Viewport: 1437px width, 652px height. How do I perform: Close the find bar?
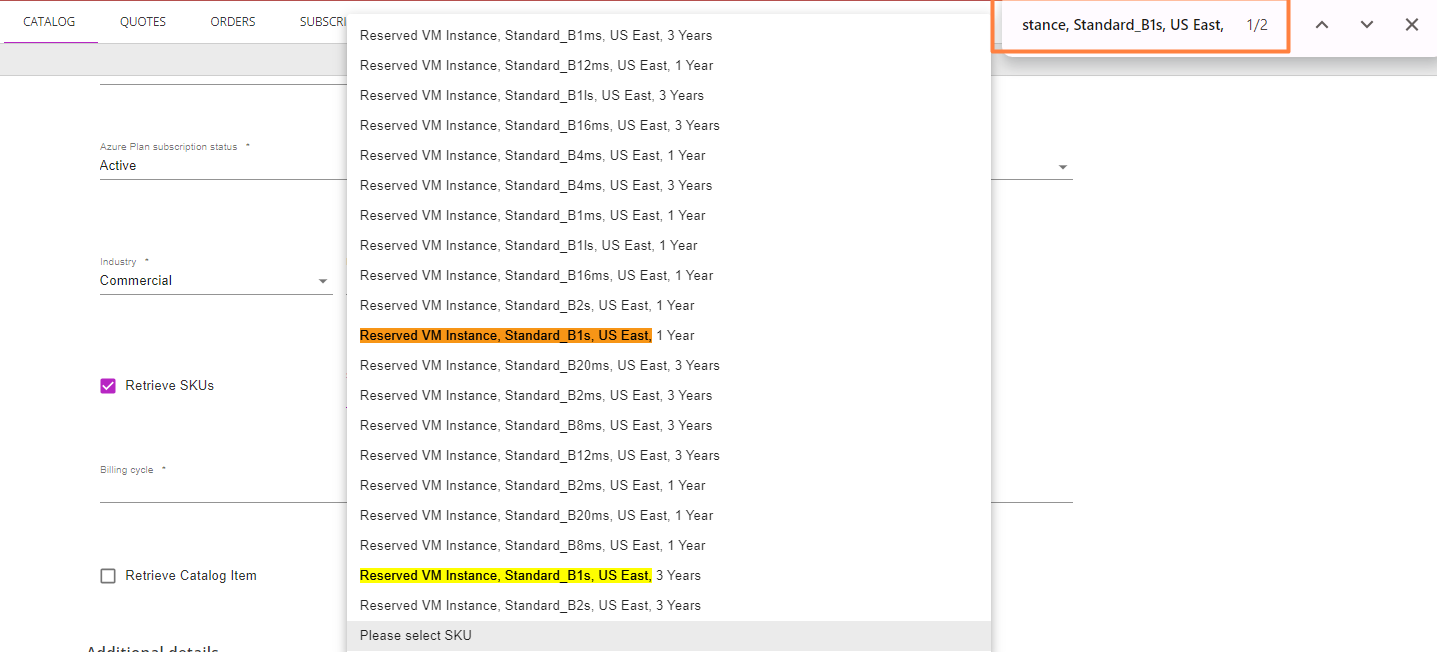tap(1412, 25)
